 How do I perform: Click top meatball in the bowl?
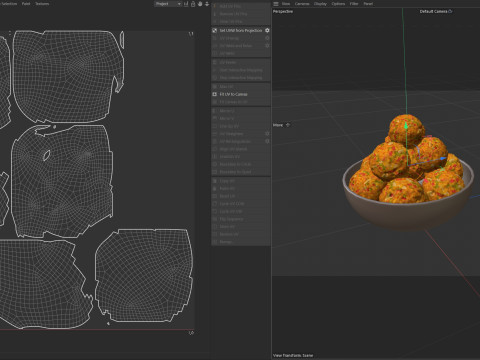click(406, 129)
